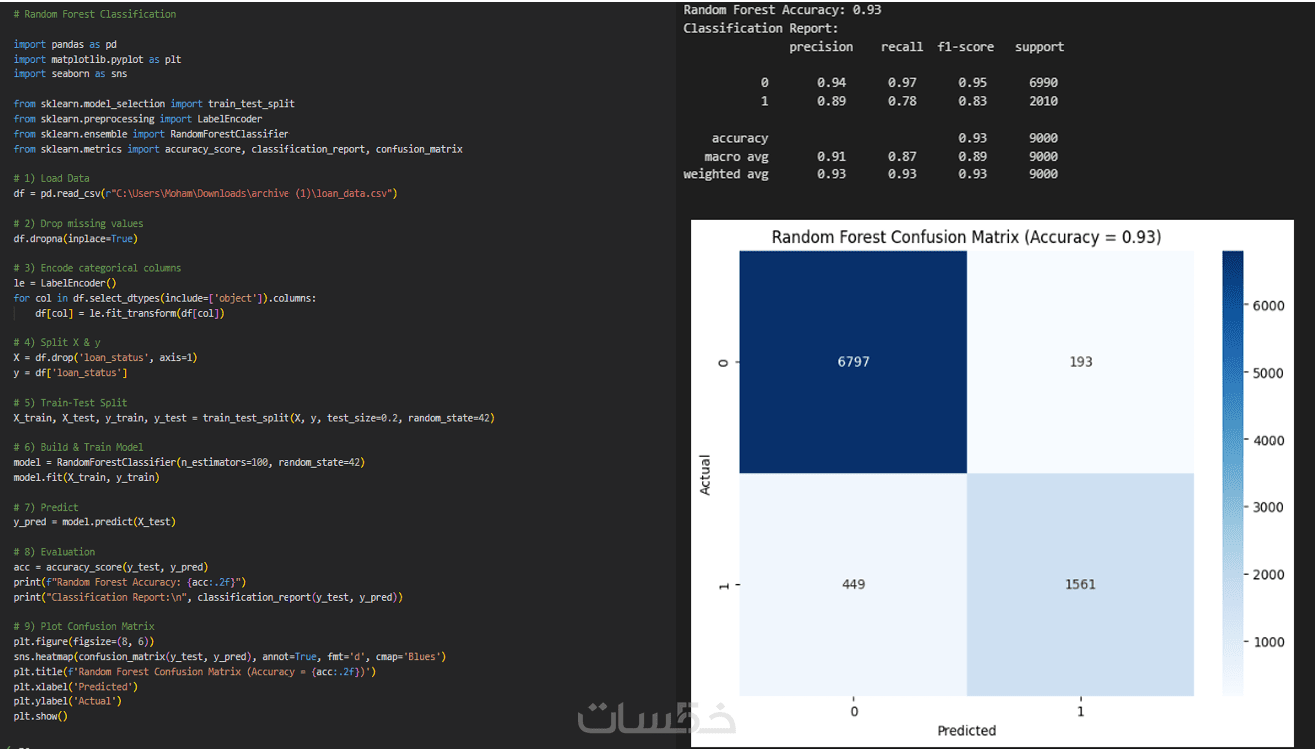Click the true positives cell showing 1561
Image resolution: width=1315 pixels, height=749 pixels.
pos(1080,584)
